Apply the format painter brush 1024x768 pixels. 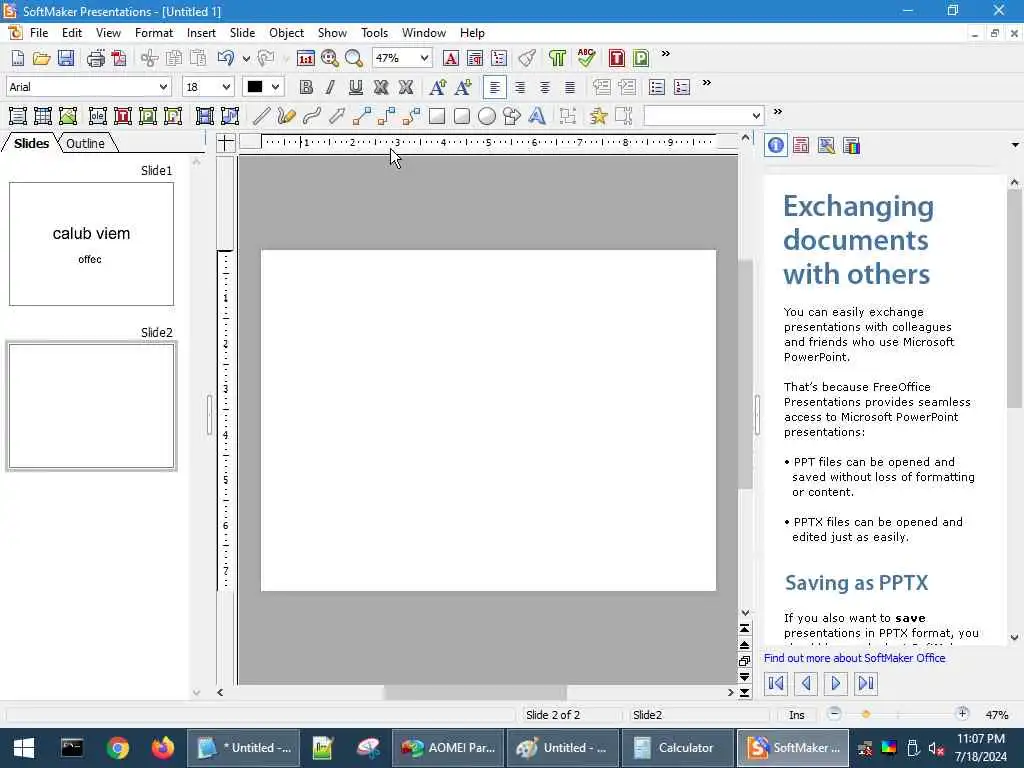(527, 58)
